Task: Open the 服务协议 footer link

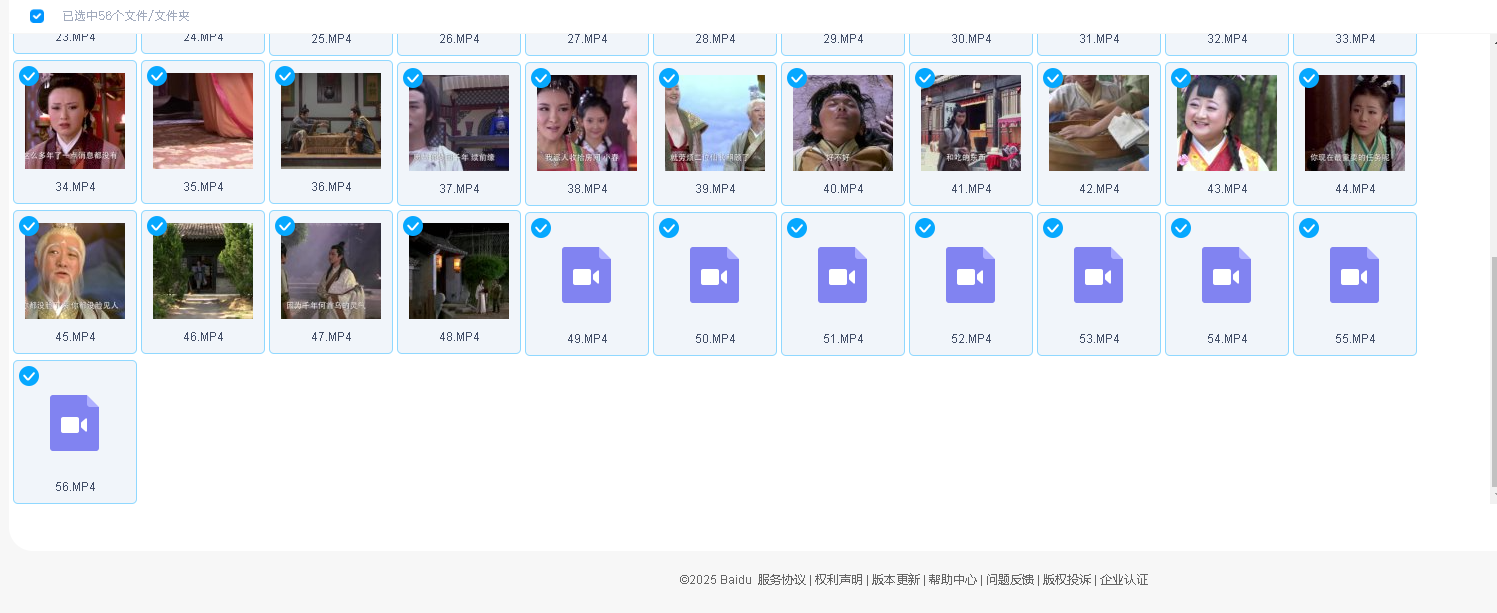Action: (x=781, y=580)
